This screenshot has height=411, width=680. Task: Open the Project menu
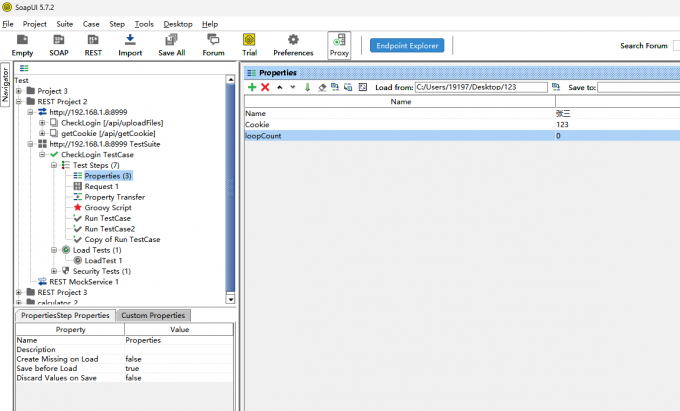(x=35, y=24)
